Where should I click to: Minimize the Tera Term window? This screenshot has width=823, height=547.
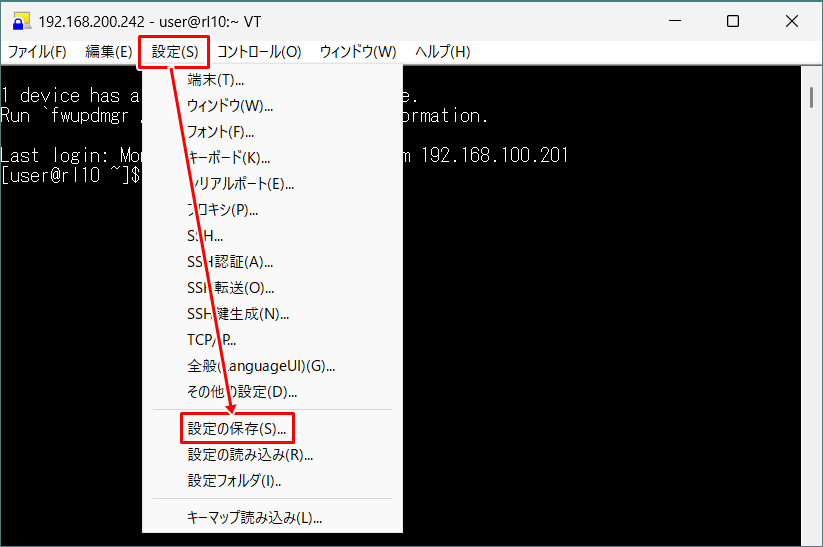pyautogui.click(x=686, y=21)
